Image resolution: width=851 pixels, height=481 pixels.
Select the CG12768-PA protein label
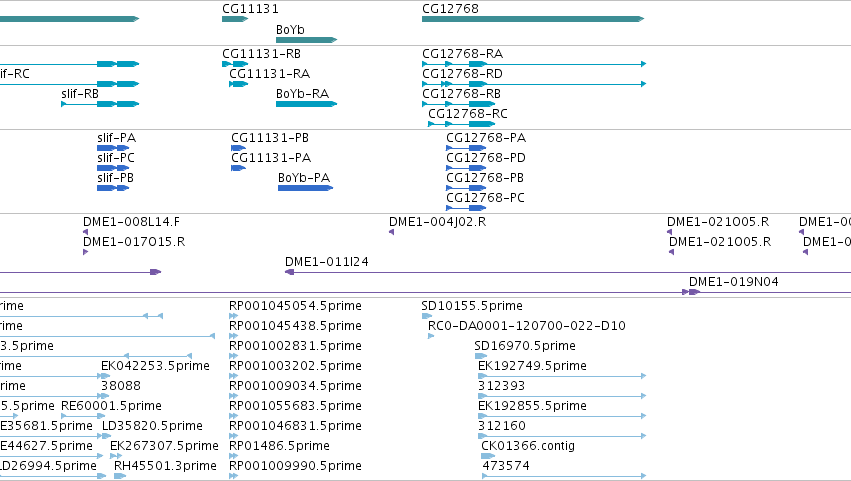click(x=486, y=138)
